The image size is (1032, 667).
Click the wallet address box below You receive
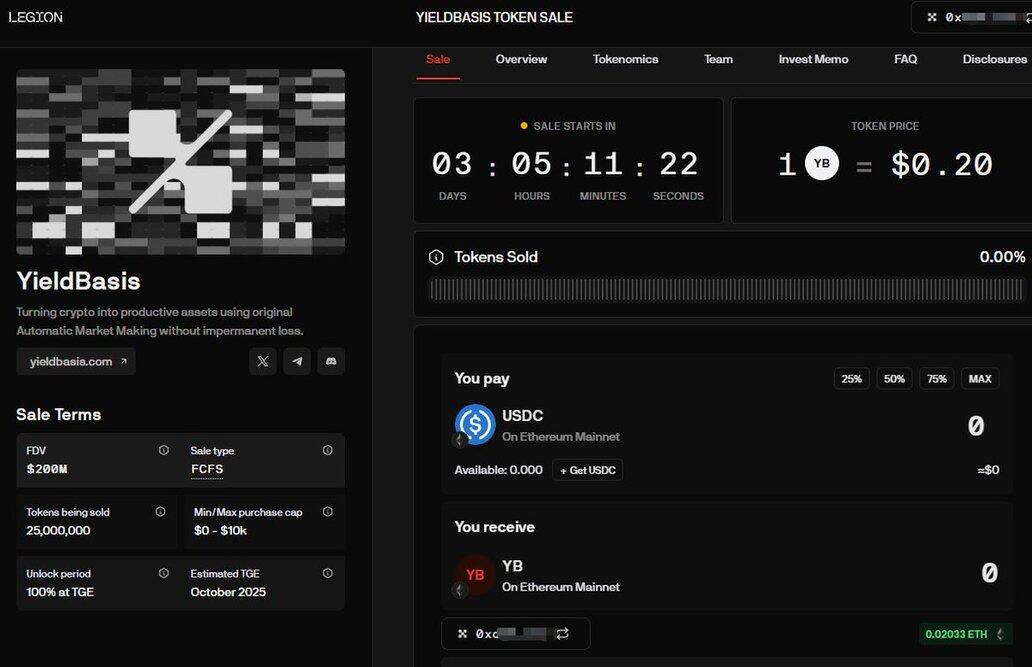tap(515, 633)
